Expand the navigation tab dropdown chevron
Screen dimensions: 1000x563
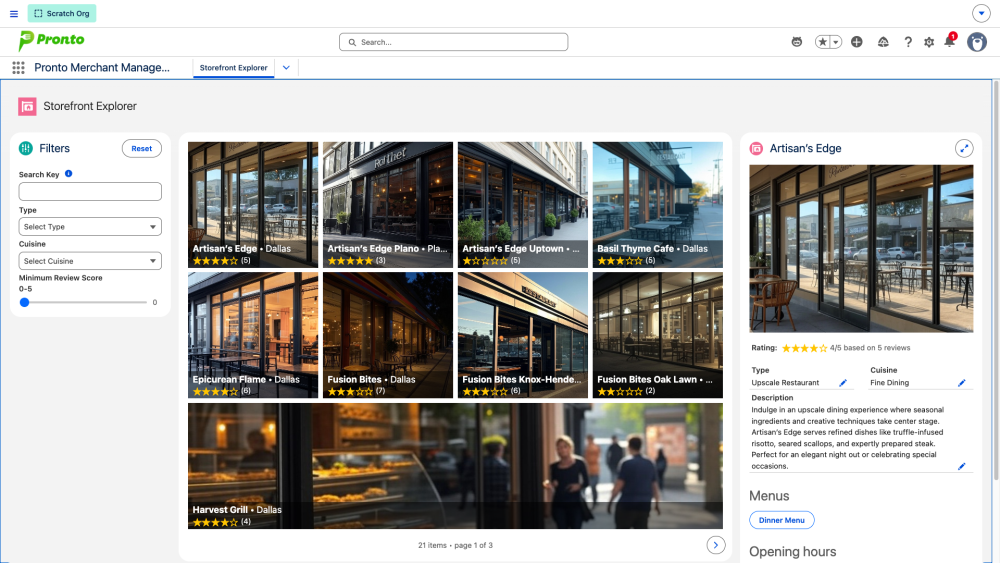(286, 68)
